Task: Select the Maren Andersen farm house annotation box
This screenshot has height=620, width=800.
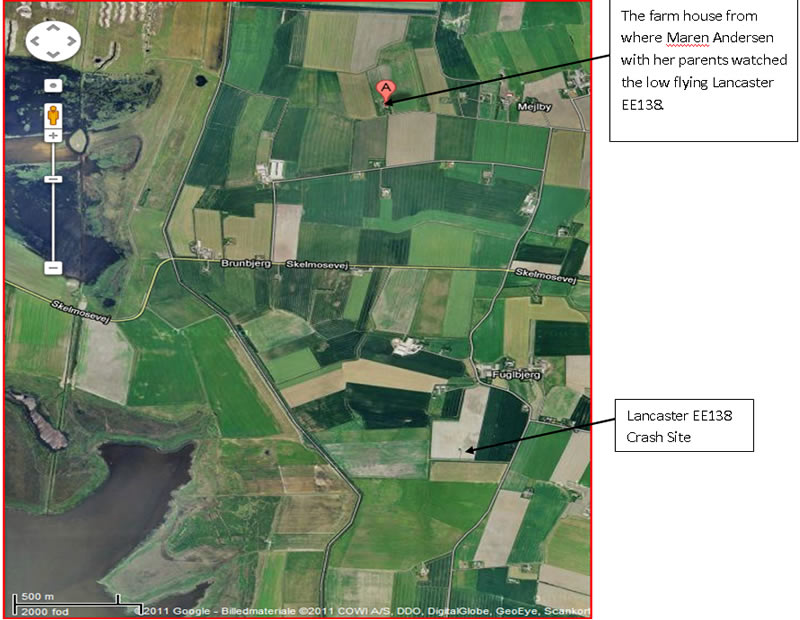Action: click(x=703, y=70)
